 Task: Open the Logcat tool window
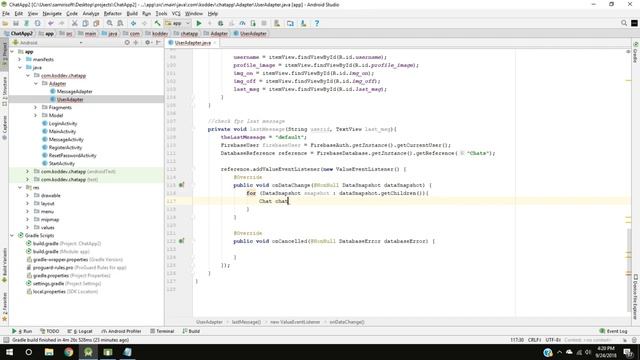click(80, 331)
